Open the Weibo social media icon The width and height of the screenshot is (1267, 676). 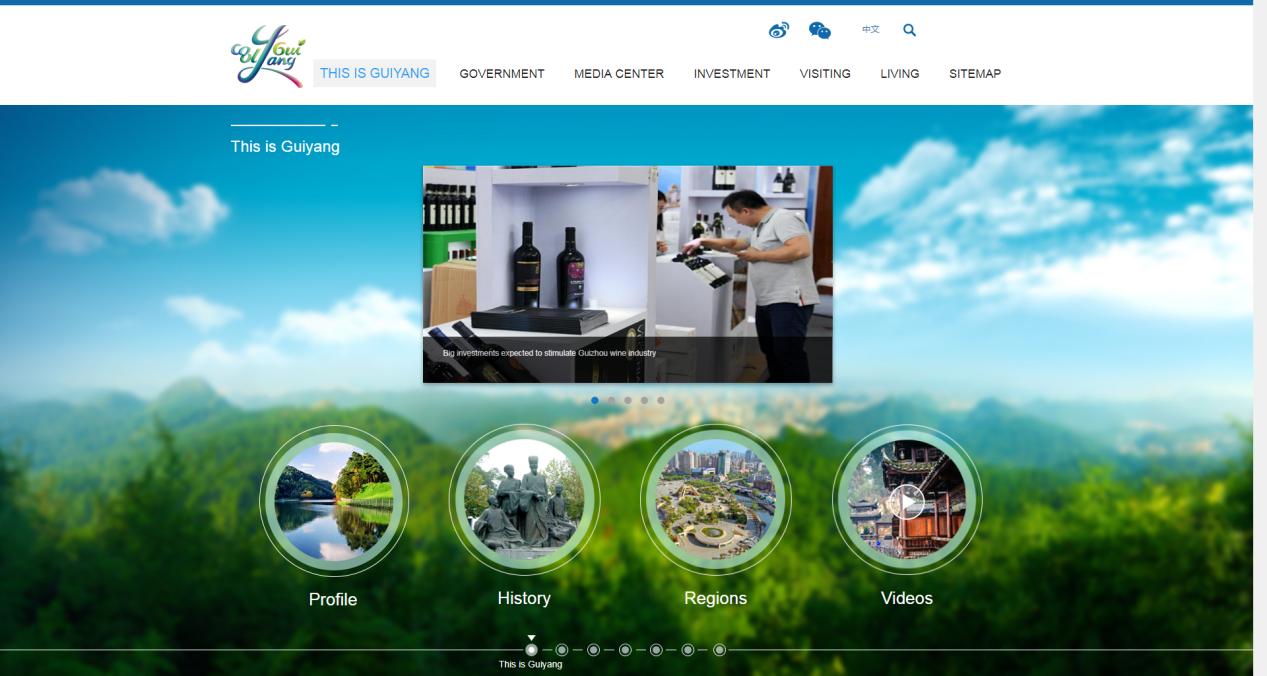(778, 31)
